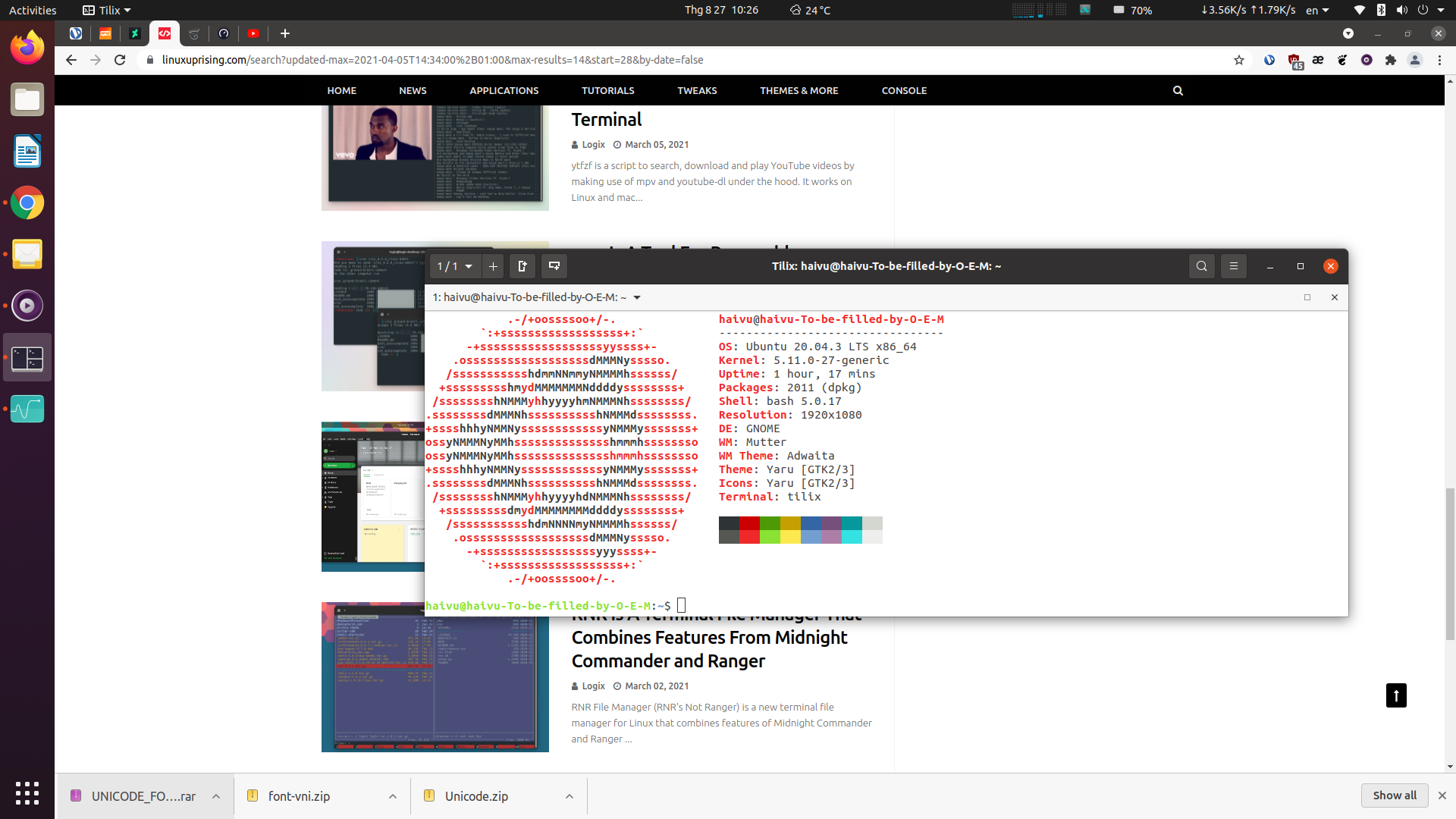This screenshot has width=1456, height=819.
Task: Open Files from the dock
Action: click(x=27, y=99)
